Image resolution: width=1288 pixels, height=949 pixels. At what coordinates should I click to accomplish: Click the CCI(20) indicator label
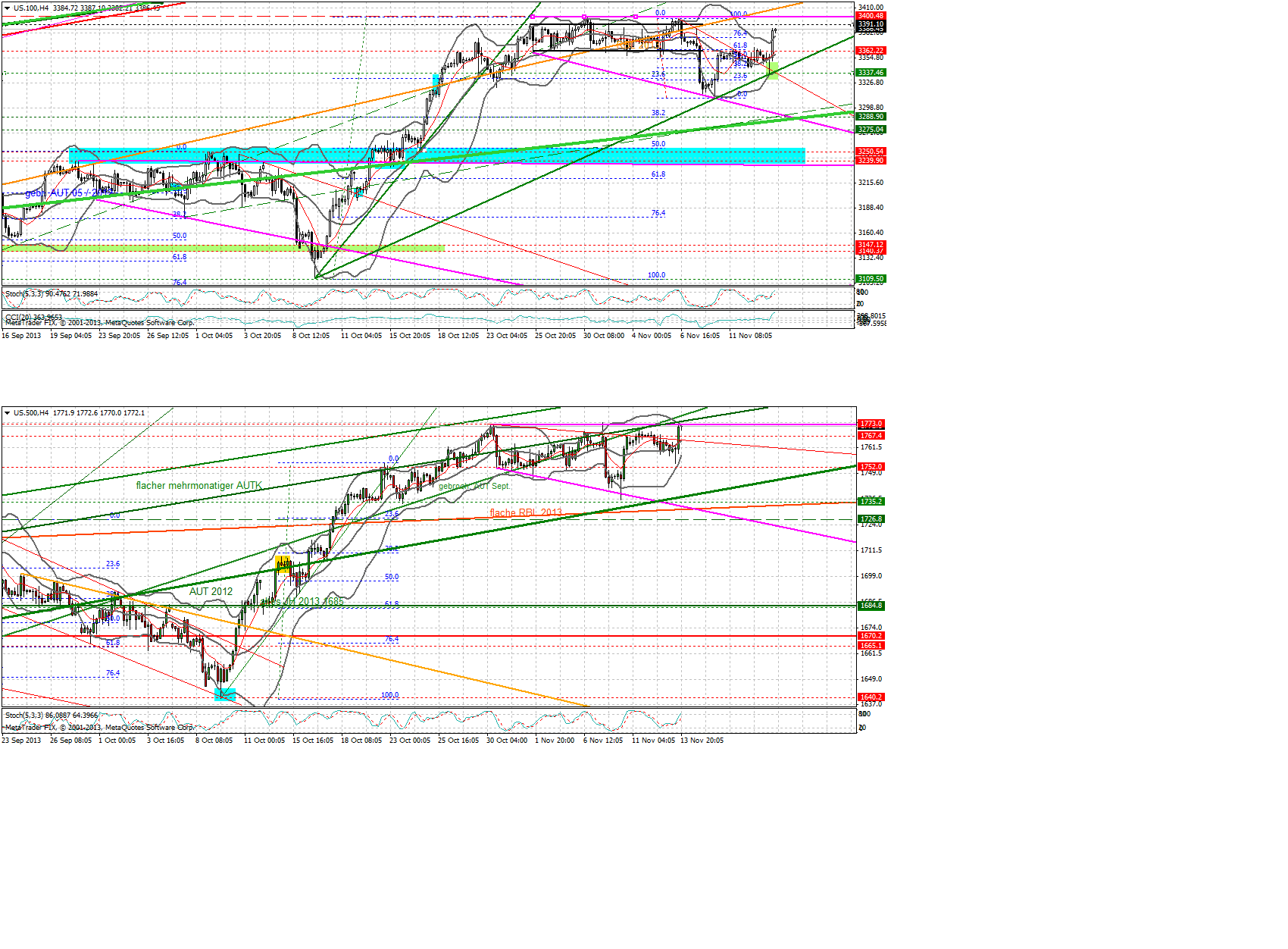19,318
